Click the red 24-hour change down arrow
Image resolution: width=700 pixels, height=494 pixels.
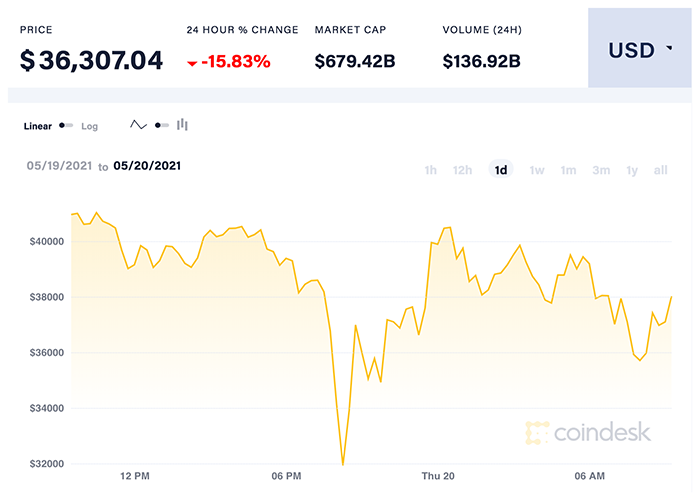(192, 63)
